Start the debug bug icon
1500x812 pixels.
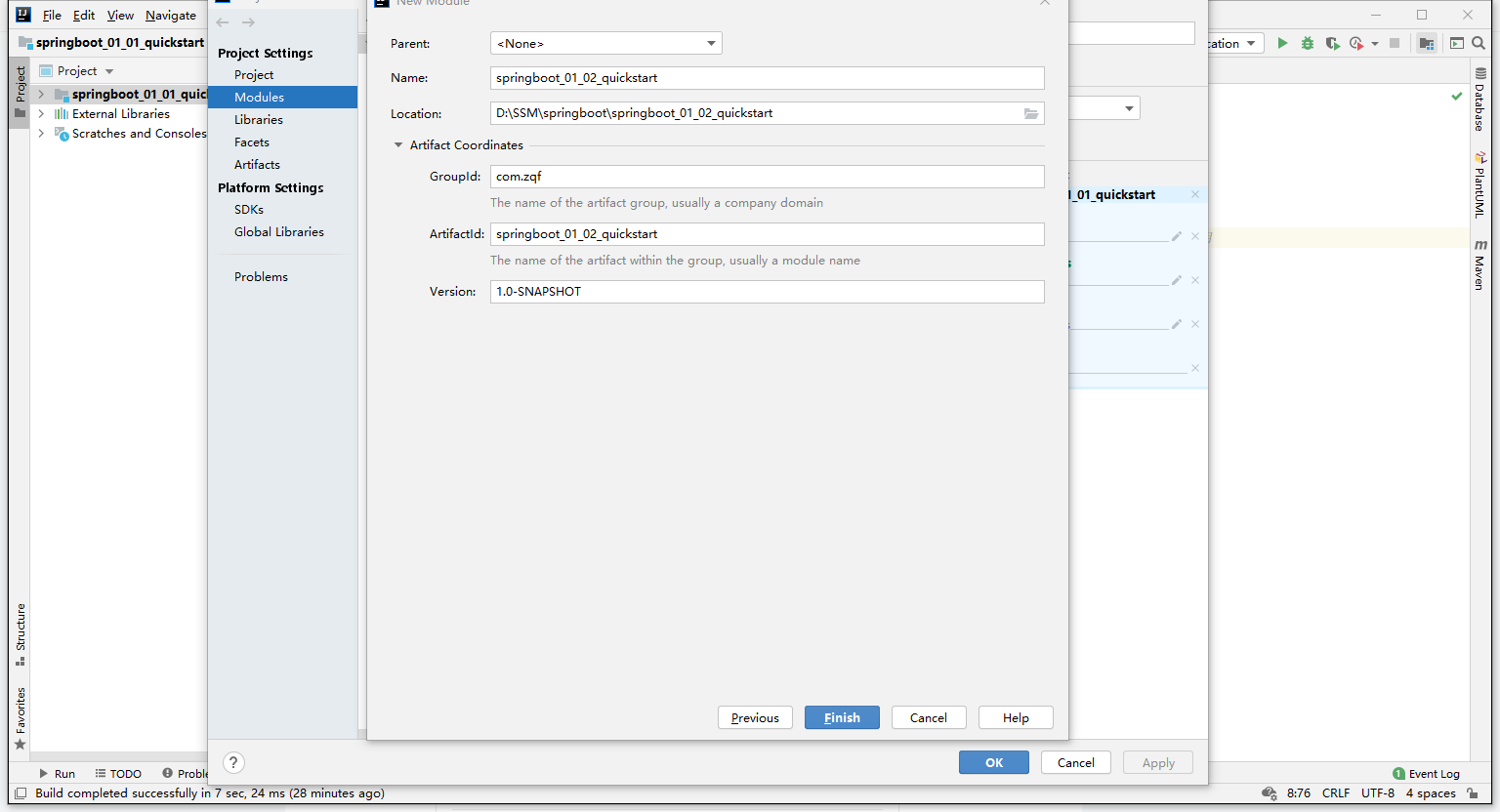(x=1308, y=43)
